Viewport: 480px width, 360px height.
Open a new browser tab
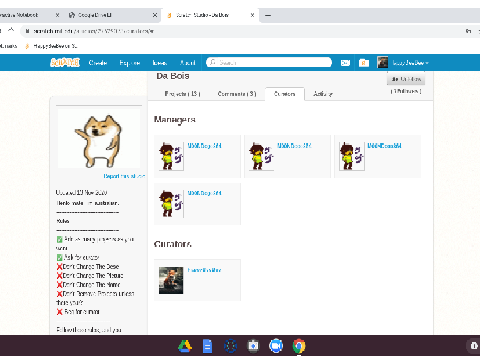[x=268, y=15]
